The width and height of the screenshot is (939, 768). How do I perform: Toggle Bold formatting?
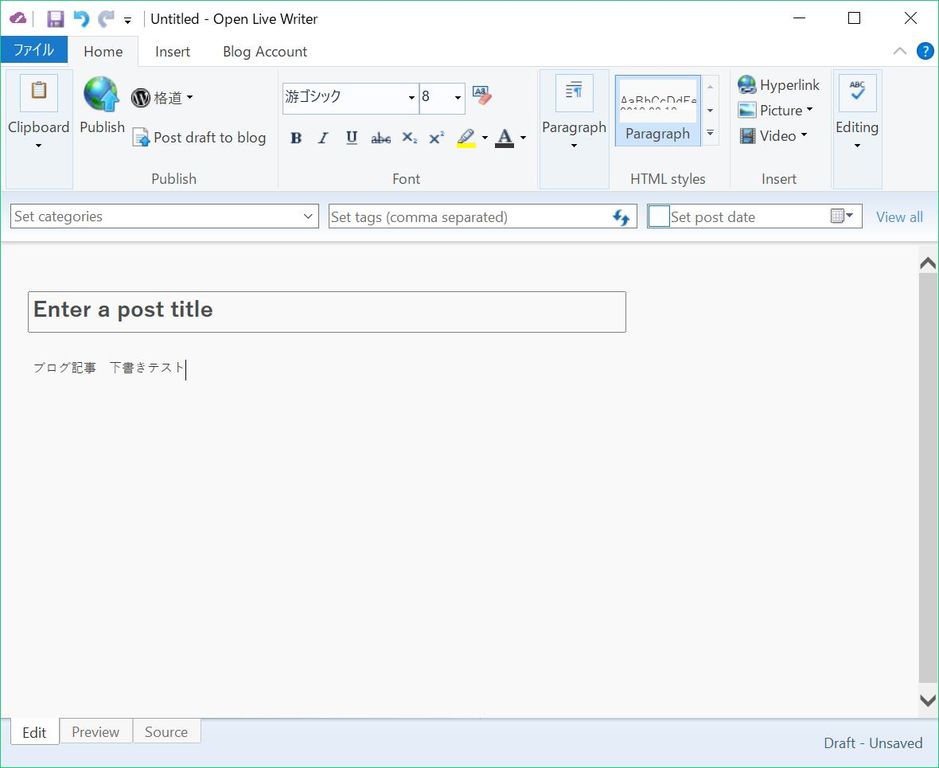point(295,138)
